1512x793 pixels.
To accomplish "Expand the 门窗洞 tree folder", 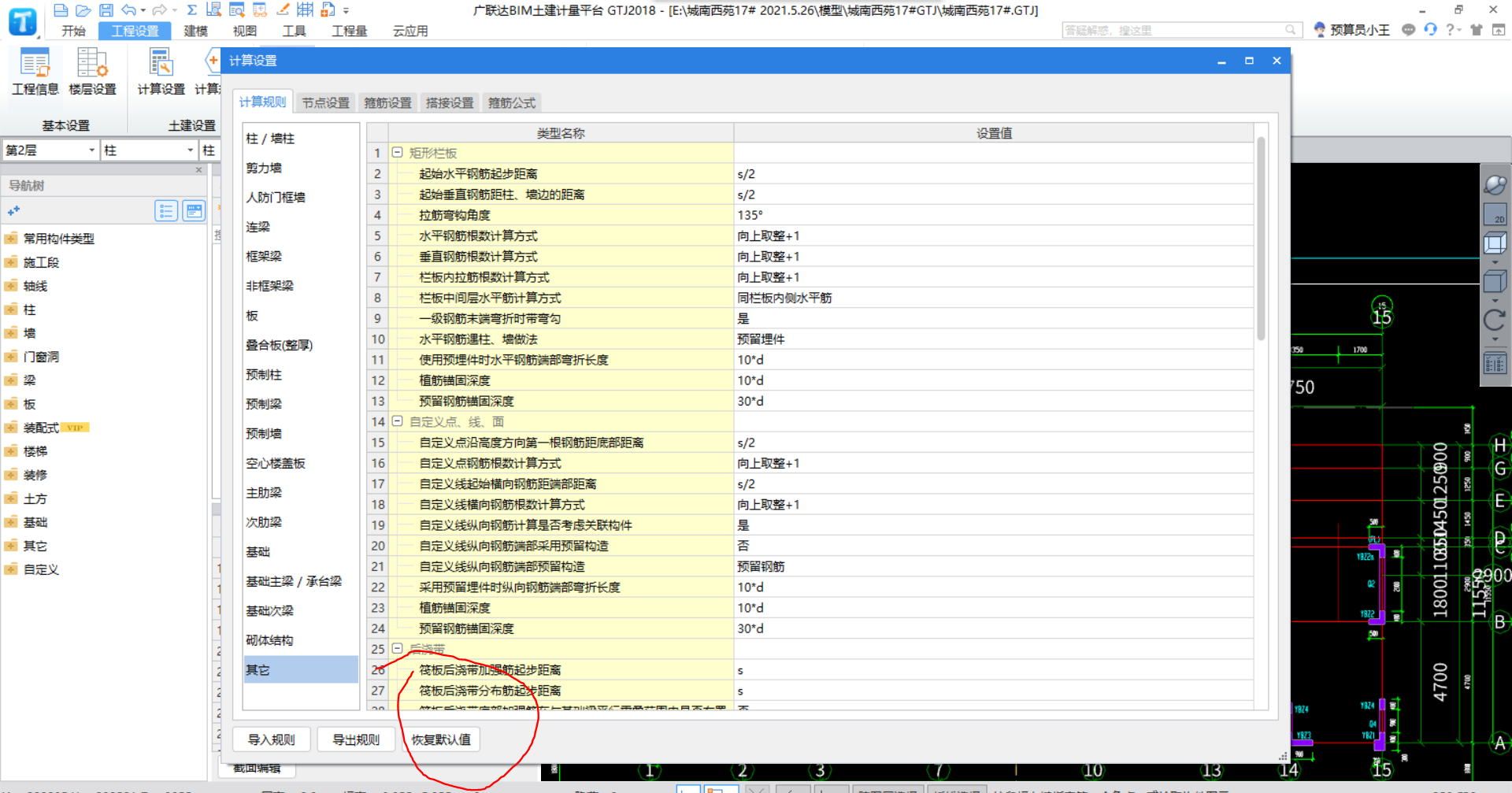I will [x=11, y=357].
